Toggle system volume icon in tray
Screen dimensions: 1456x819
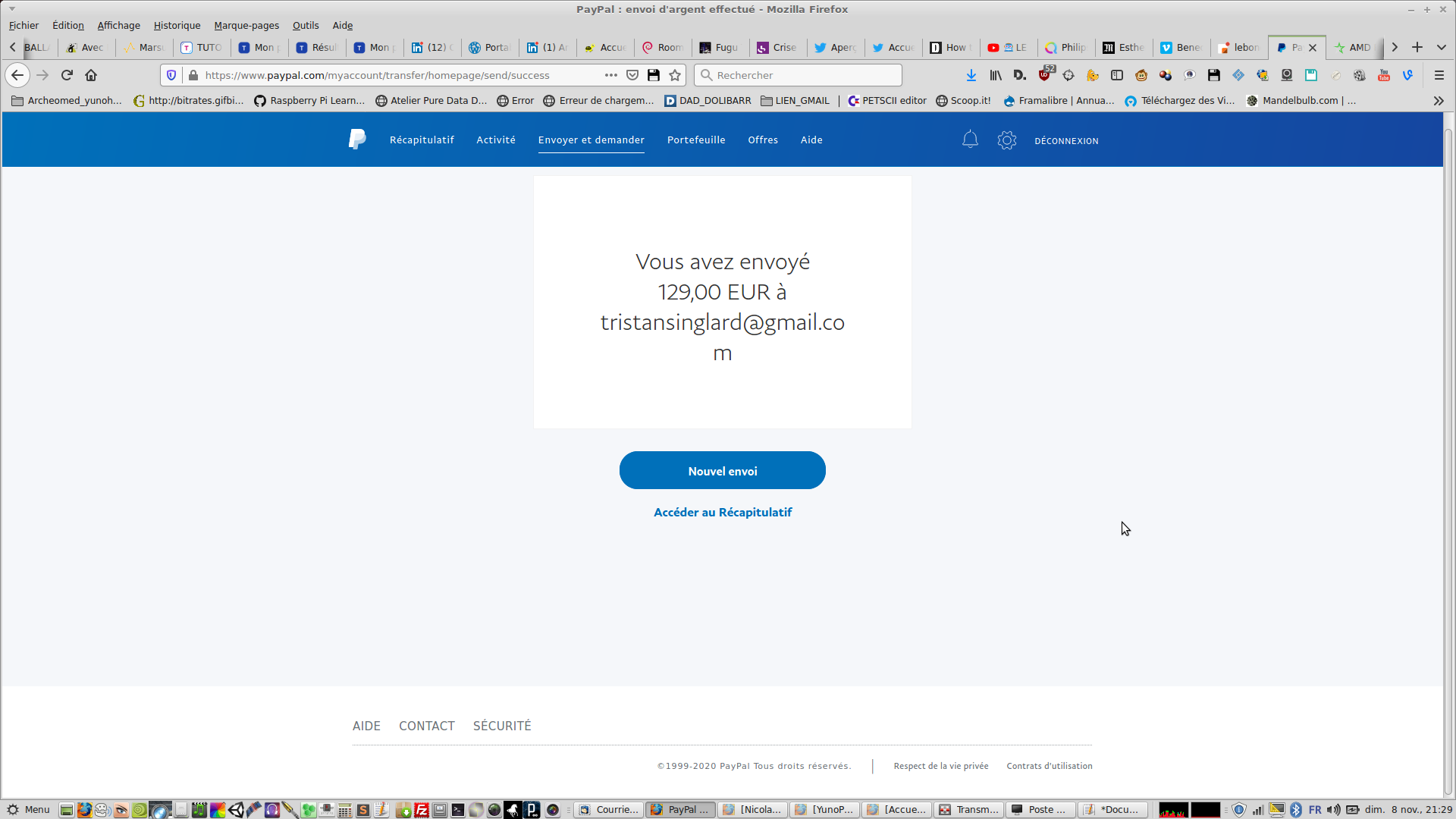(1333, 810)
